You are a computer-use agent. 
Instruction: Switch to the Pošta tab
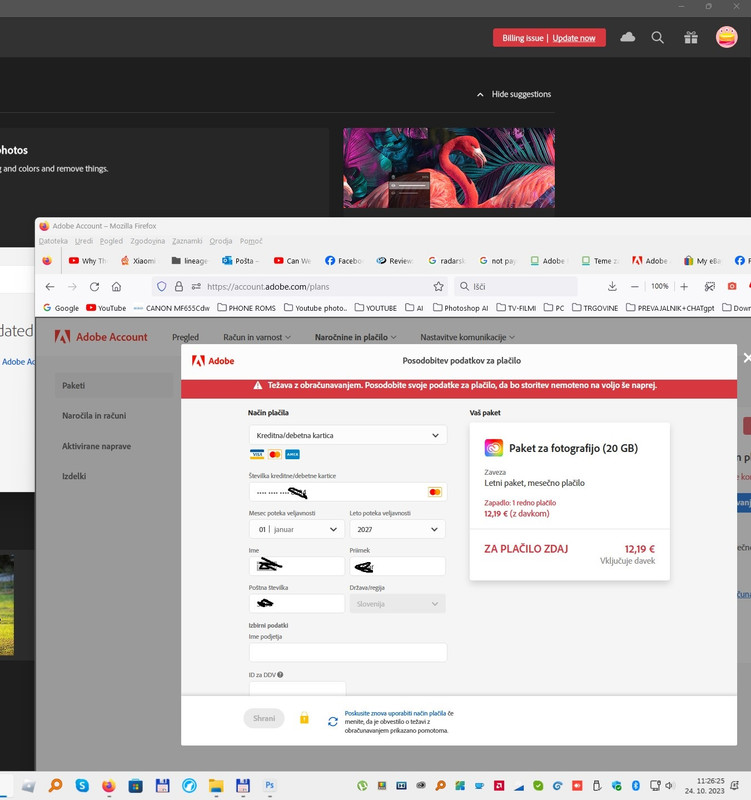(240, 261)
